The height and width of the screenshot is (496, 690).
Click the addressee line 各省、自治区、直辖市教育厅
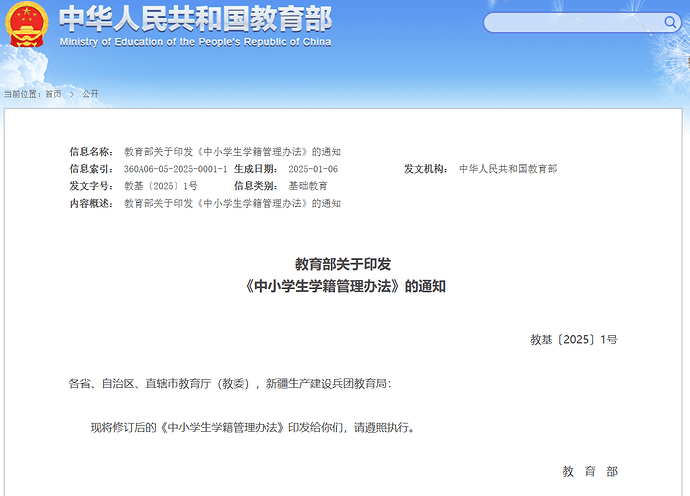[230, 384]
